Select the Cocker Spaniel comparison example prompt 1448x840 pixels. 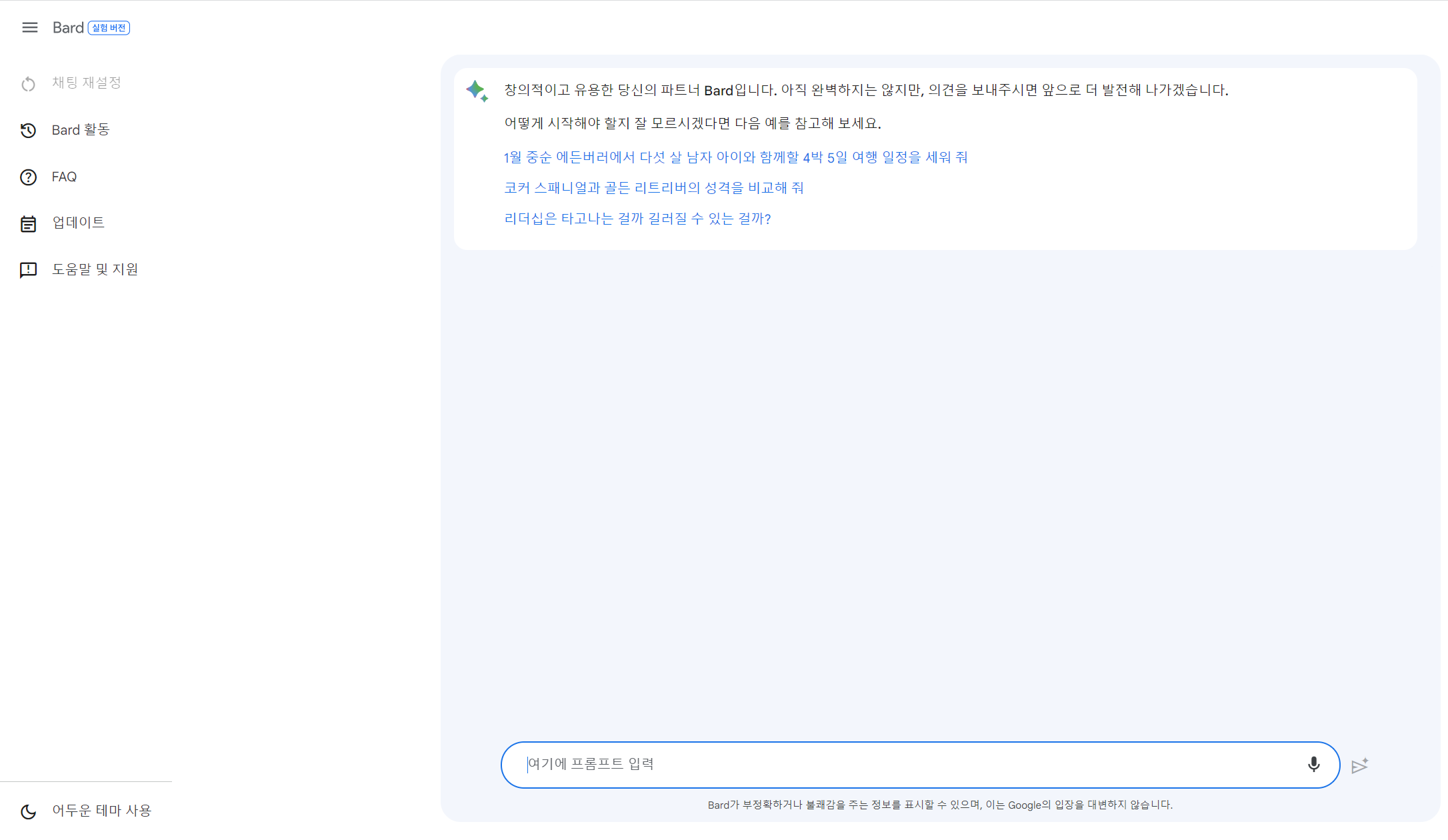[x=654, y=188]
